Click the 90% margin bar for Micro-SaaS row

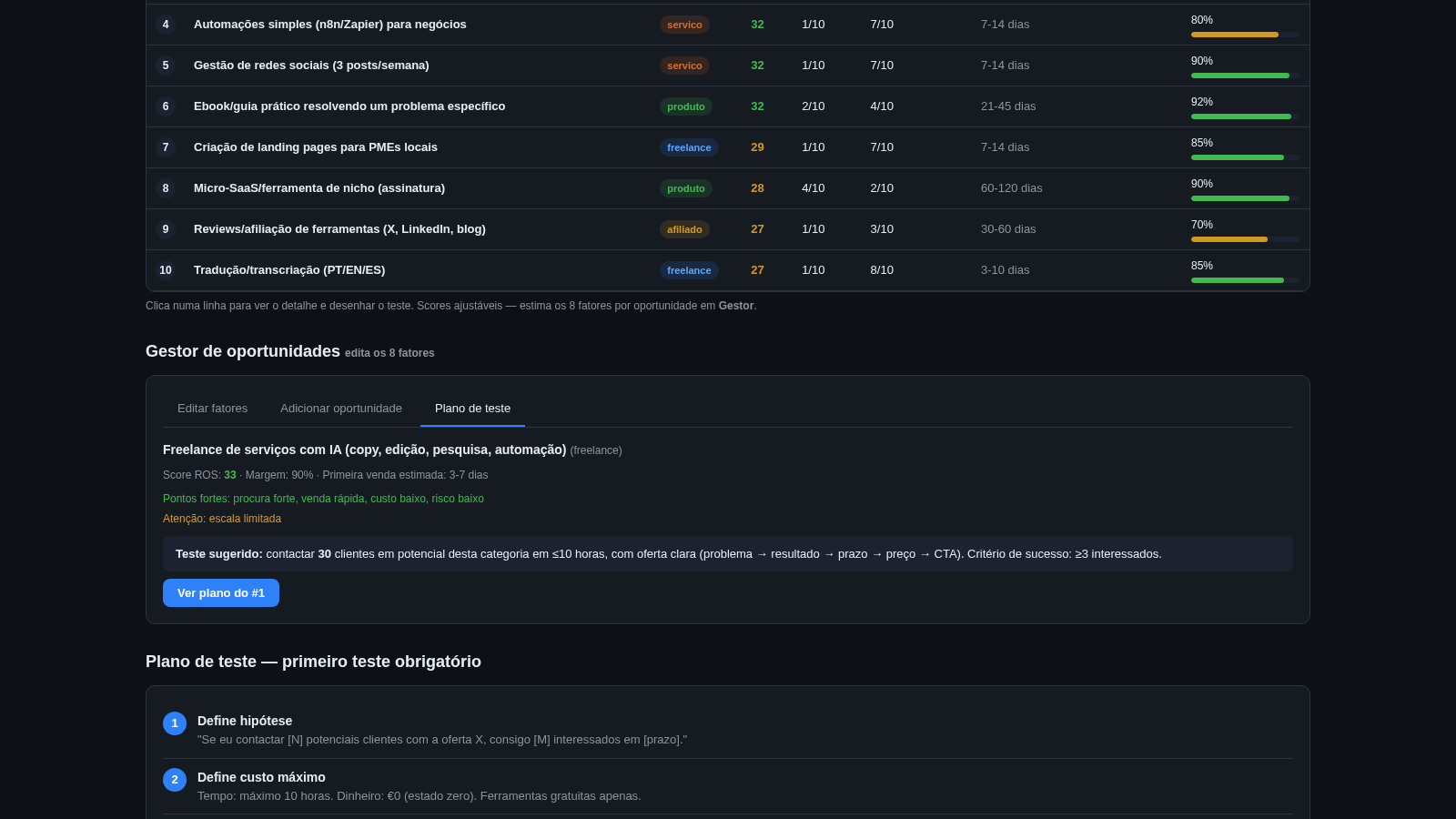pyautogui.click(x=1246, y=198)
